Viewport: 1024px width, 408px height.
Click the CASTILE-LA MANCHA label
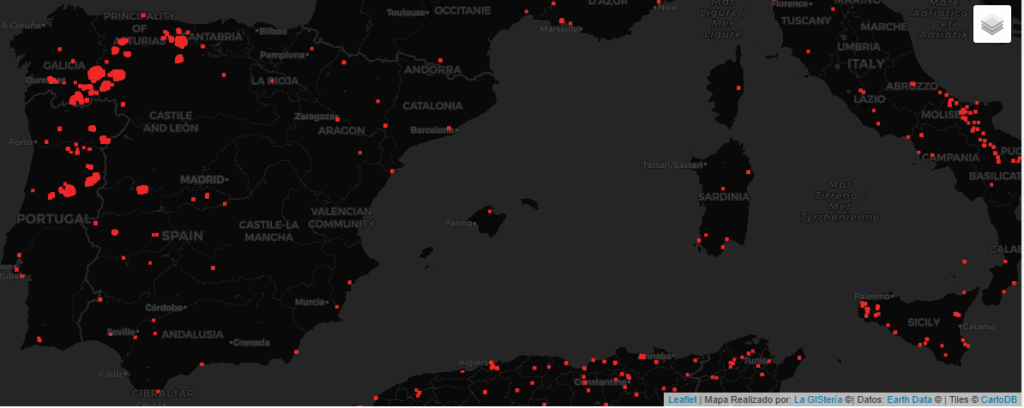coord(269,231)
